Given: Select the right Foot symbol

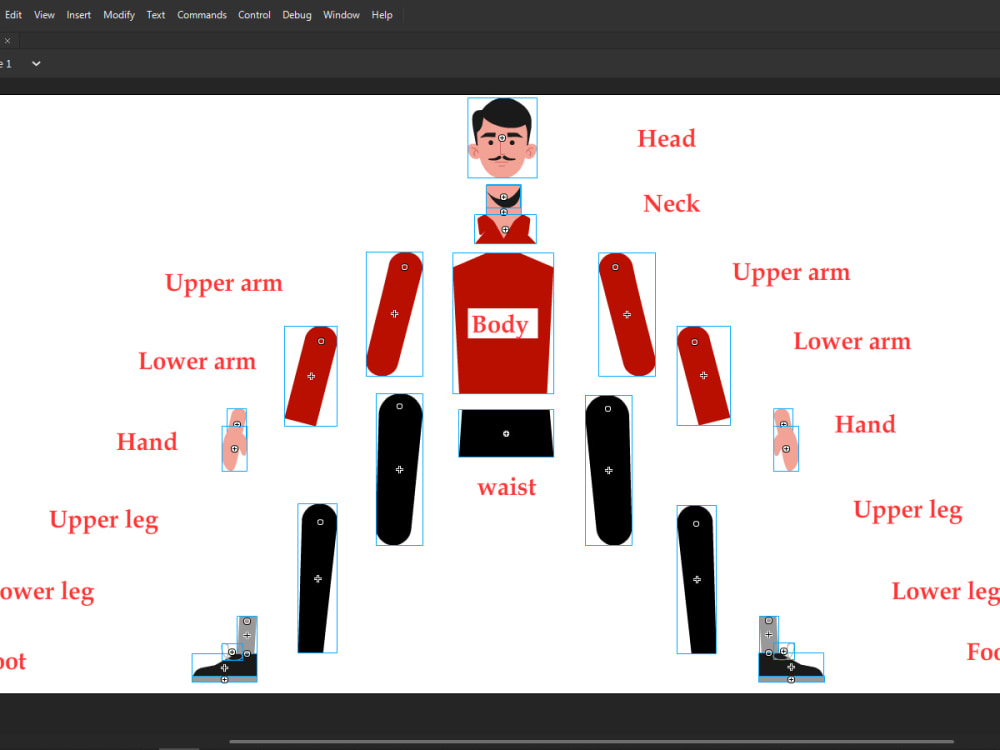Looking at the screenshot, I should [790, 668].
